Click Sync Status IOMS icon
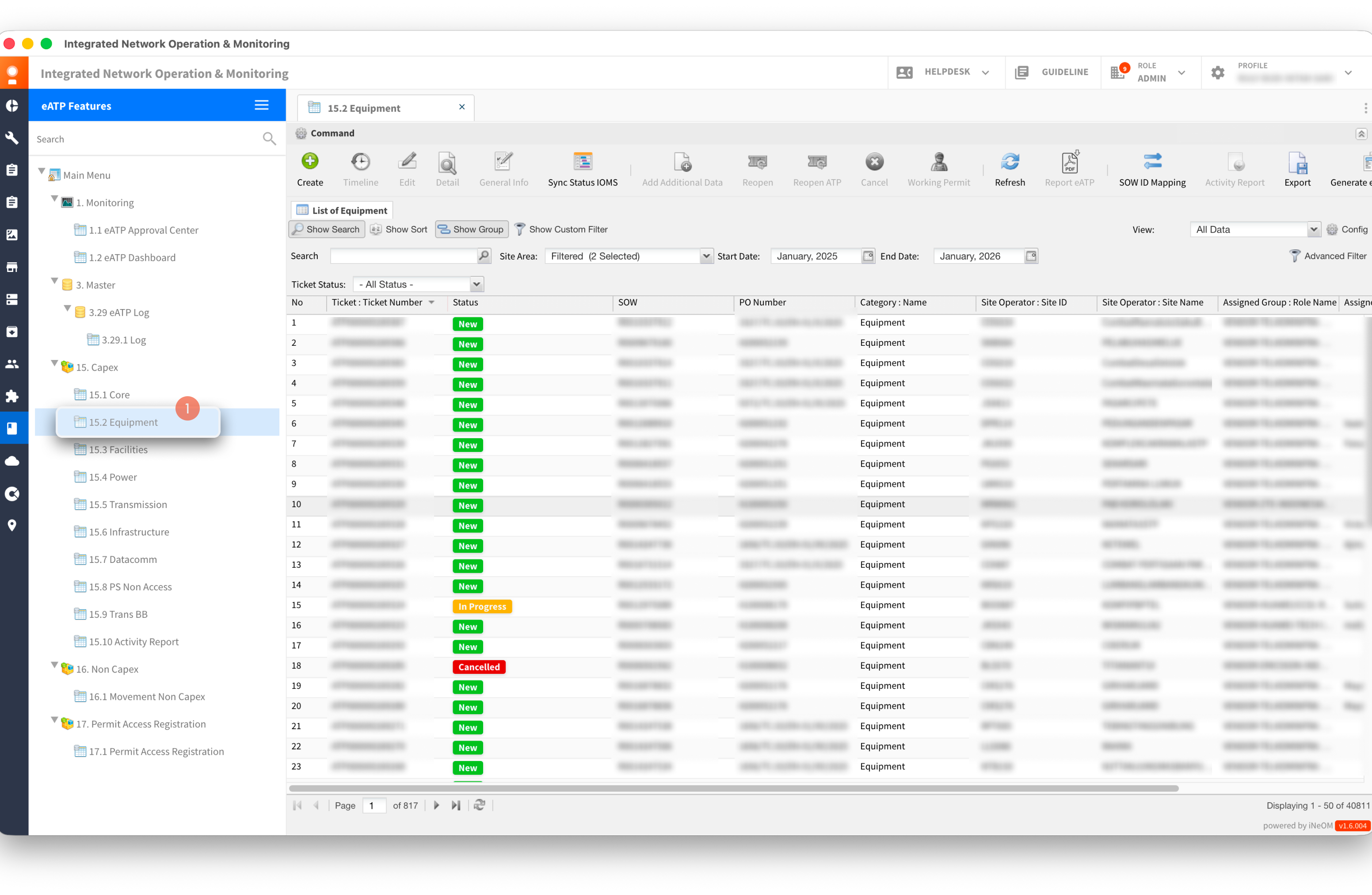The height and width of the screenshot is (895, 1372). click(x=582, y=161)
